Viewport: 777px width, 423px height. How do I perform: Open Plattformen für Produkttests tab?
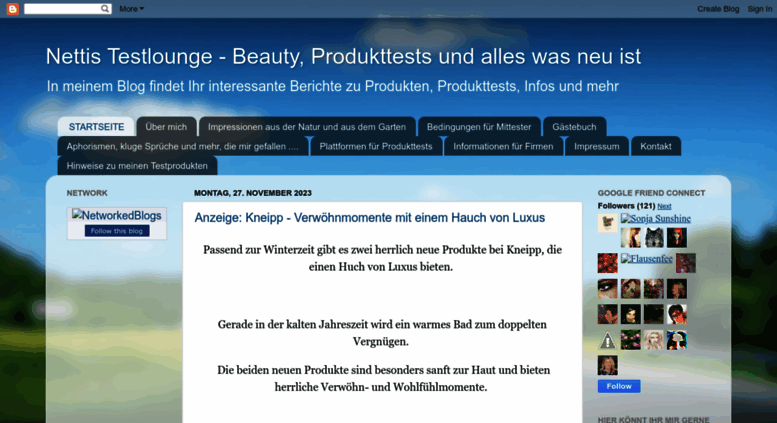click(376, 146)
